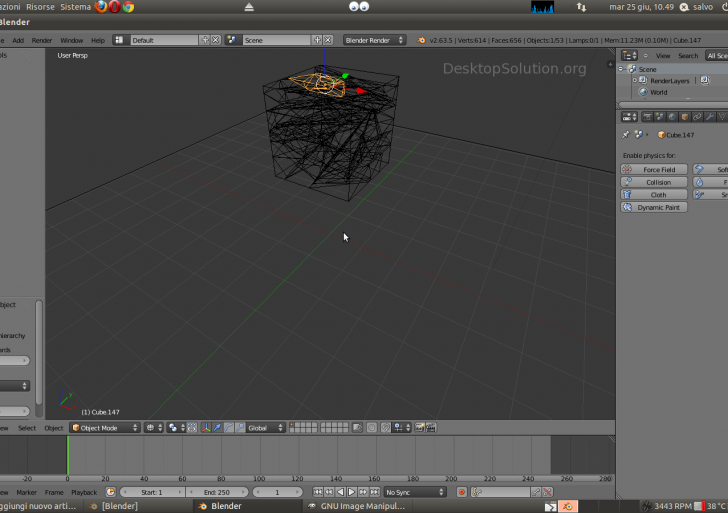Click the Force Field physics button
This screenshot has width=728, height=513.
(x=655, y=170)
